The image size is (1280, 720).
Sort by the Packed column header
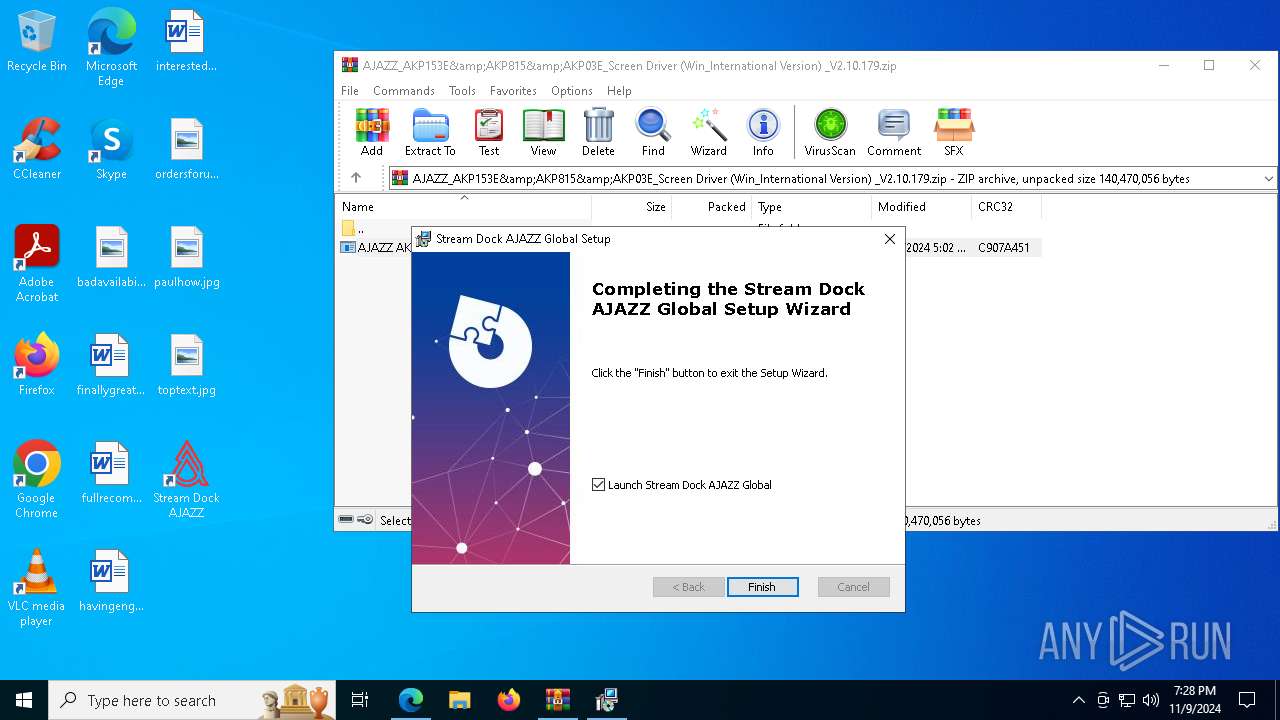(x=712, y=207)
